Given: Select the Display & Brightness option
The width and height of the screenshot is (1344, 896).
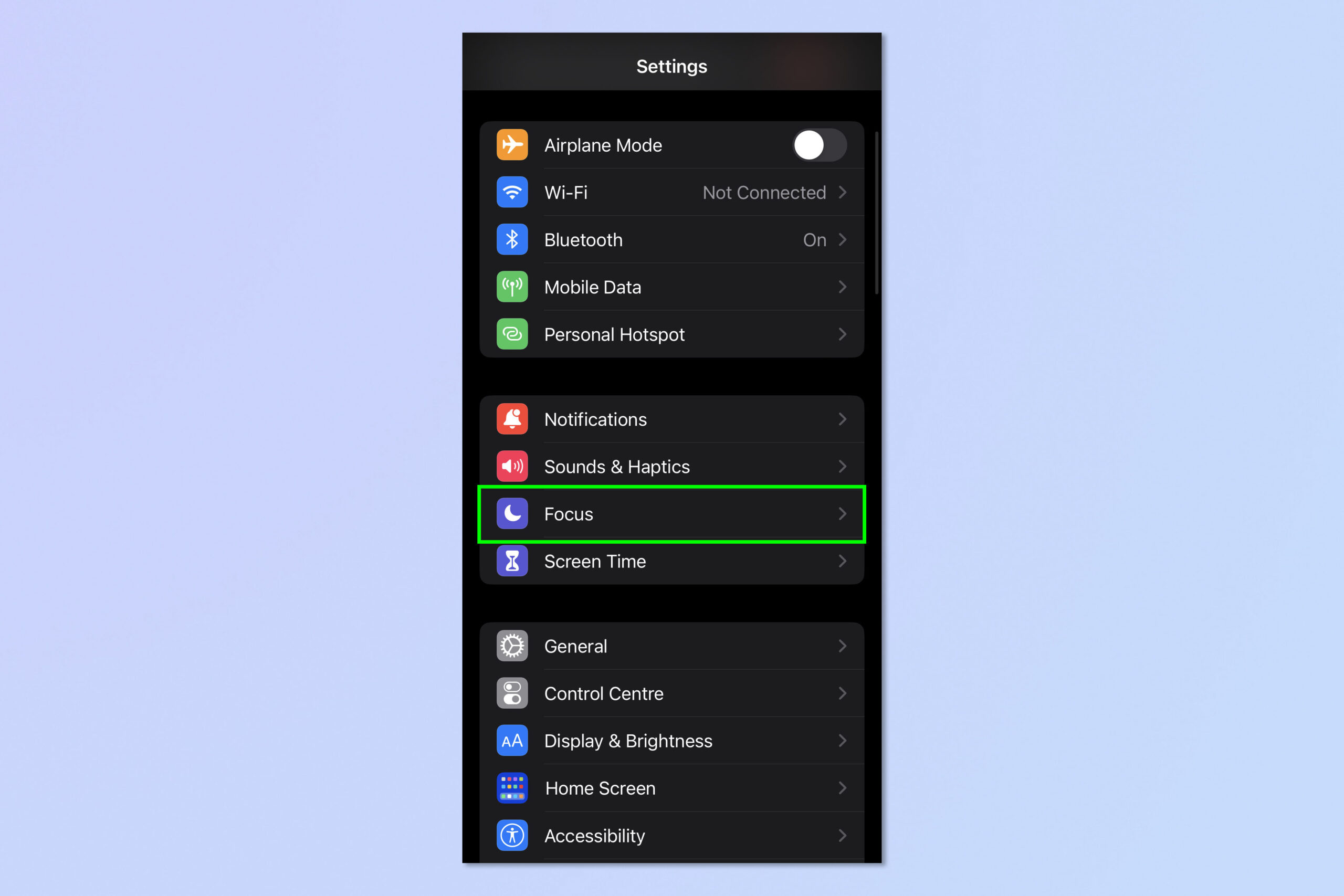Looking at the screenshot, I should tap(671, 741).
